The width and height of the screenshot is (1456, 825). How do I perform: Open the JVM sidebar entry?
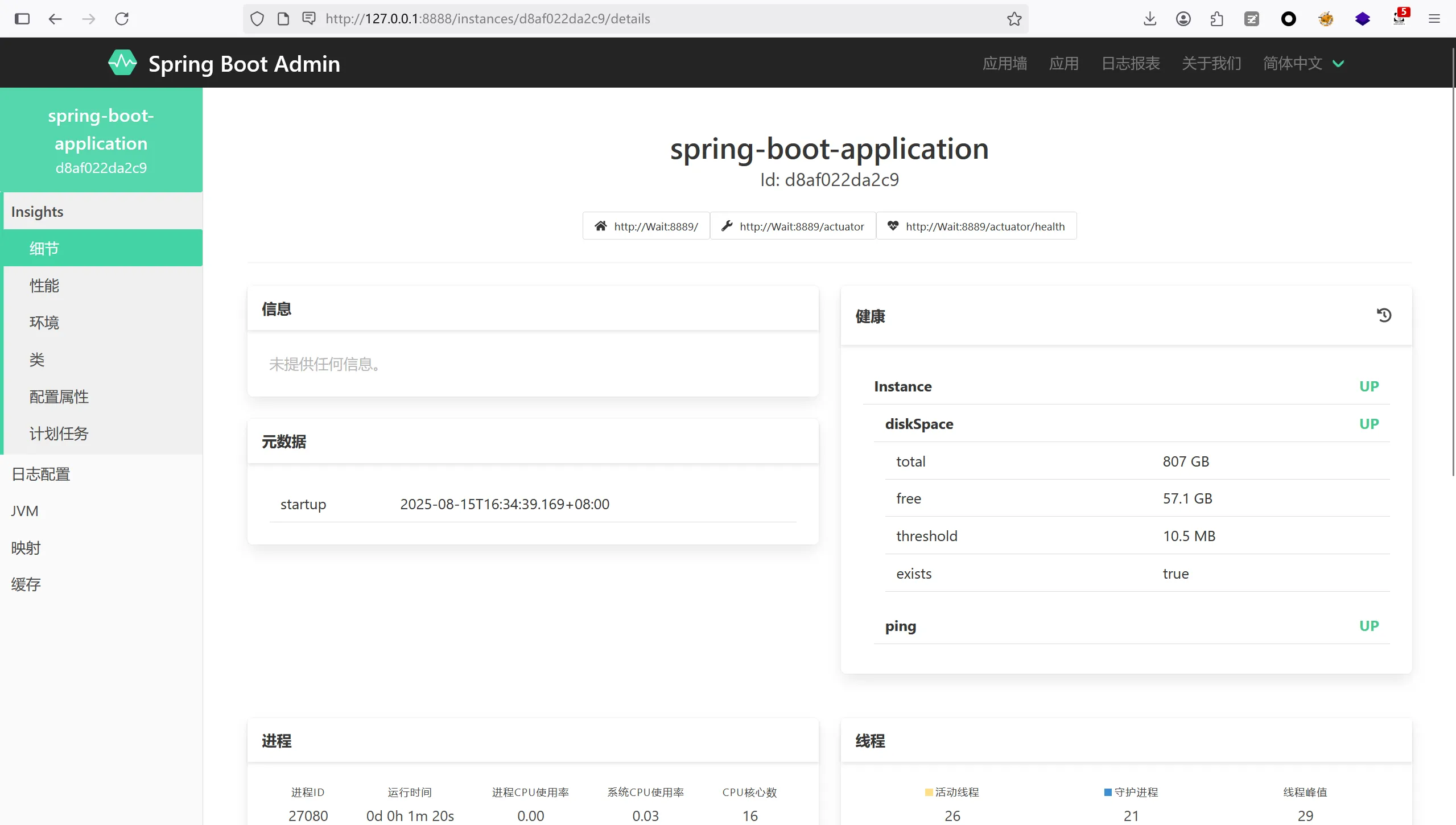pos(25,511)
